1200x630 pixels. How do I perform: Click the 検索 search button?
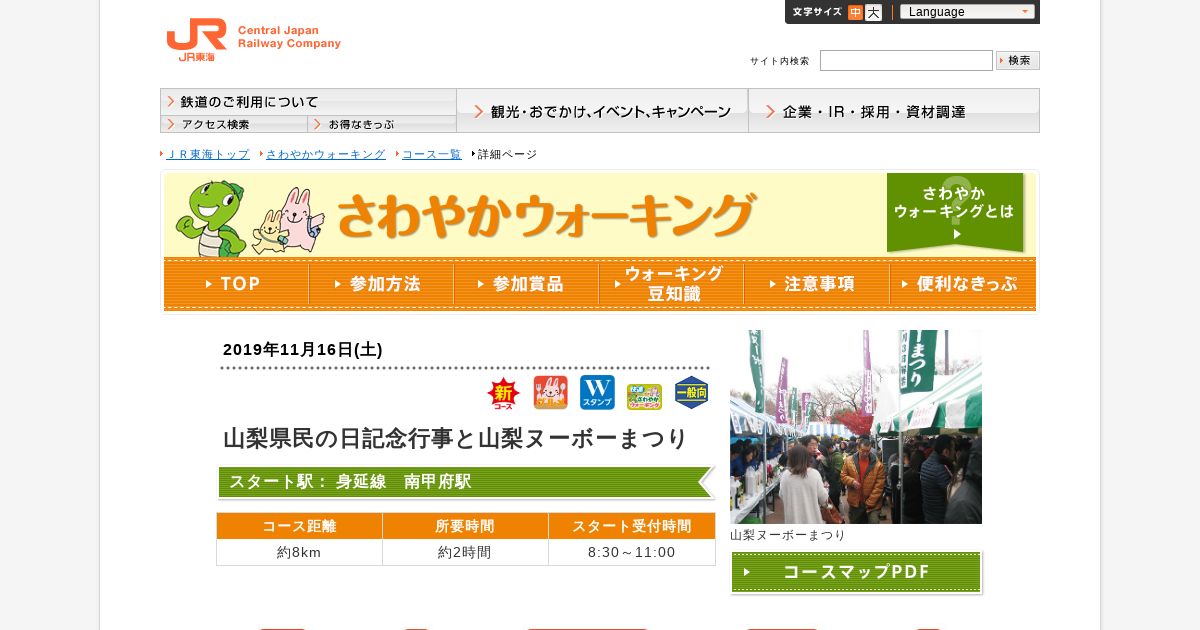pos(1018,60)
